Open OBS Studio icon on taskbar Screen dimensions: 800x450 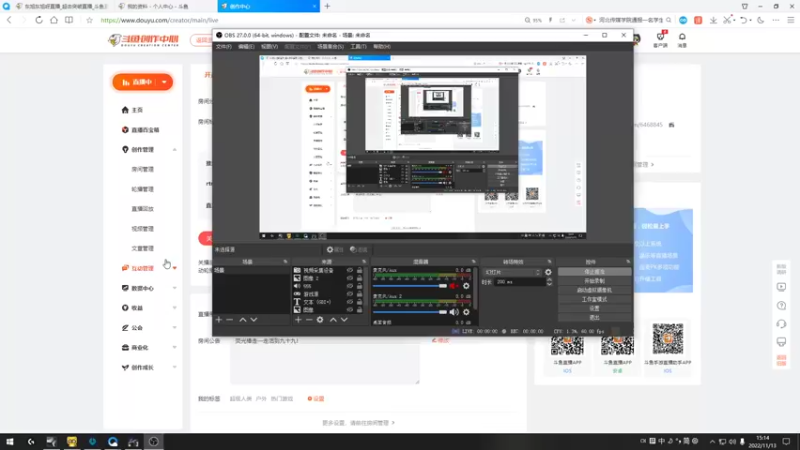tap(154, 442)
